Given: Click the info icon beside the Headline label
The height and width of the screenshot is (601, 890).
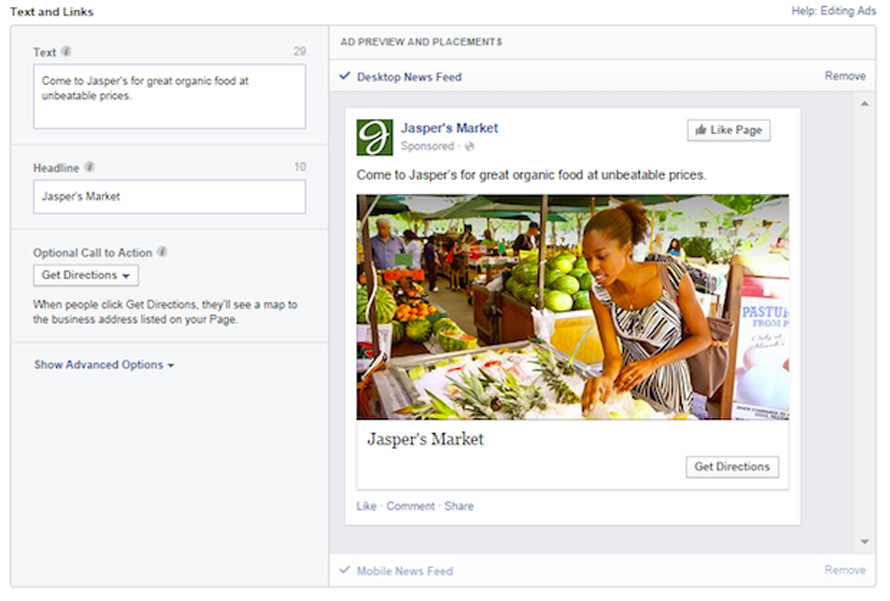Looking at the screenshot, I should 89,167.
